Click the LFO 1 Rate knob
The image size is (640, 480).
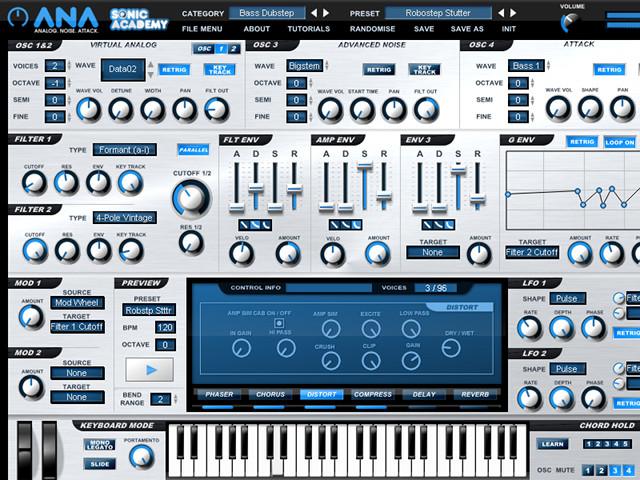529,328
